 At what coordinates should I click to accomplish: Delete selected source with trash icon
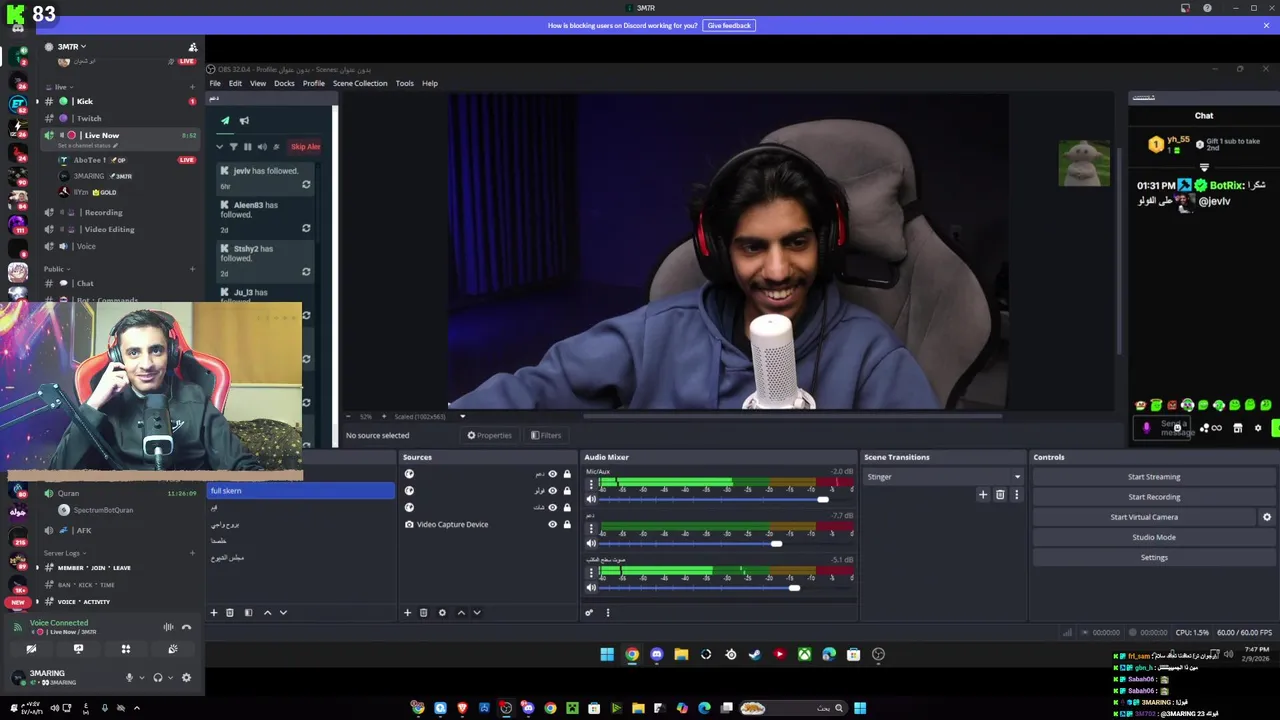coord(423,612)
